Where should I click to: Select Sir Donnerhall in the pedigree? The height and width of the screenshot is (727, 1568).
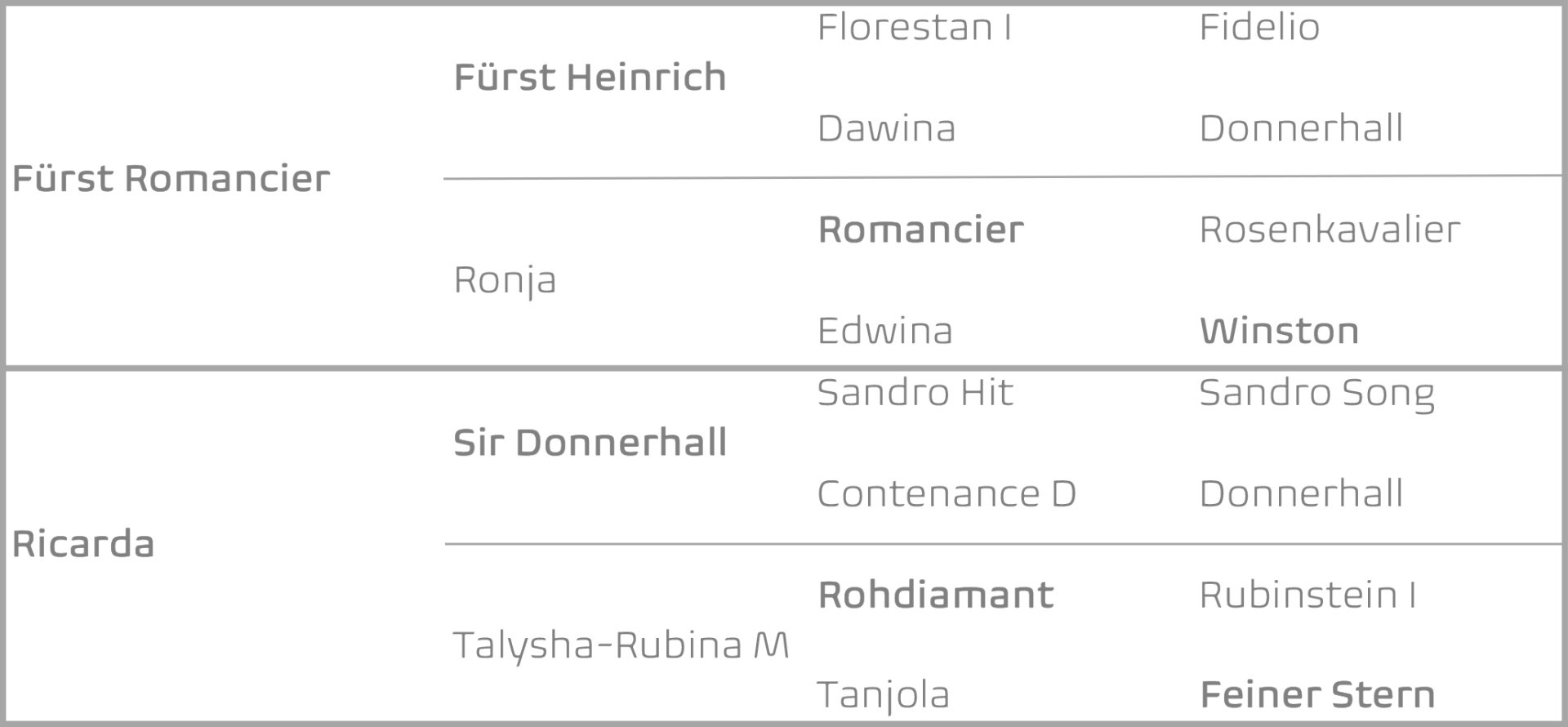[590, 443]
